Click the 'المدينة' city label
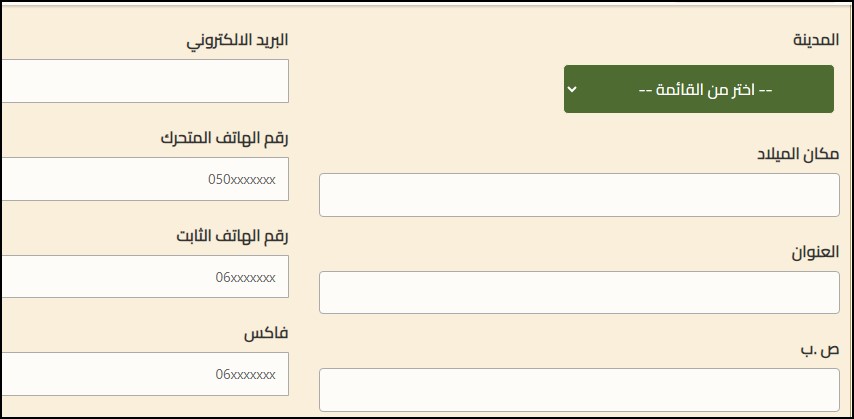Screen dimensions: 854x419 pos(814,40)
